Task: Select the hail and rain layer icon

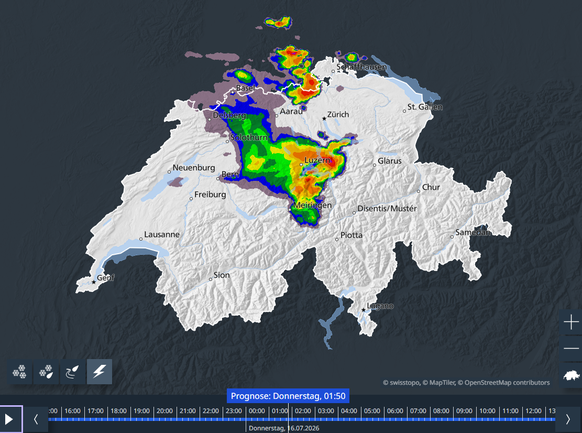Action: (46, 371)
